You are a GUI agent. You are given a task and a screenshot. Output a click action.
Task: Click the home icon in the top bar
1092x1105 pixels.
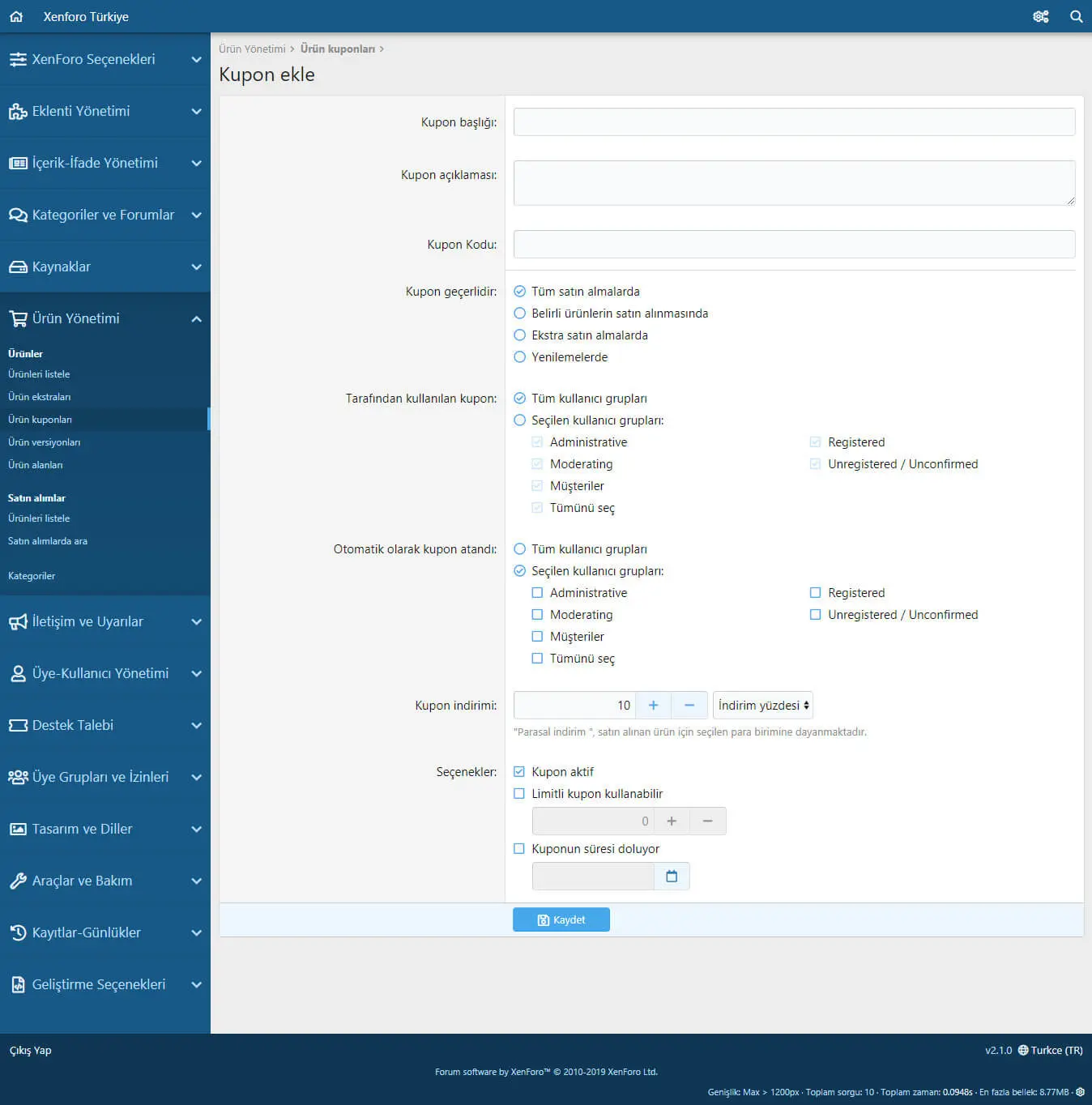click(x=16, y=16)
